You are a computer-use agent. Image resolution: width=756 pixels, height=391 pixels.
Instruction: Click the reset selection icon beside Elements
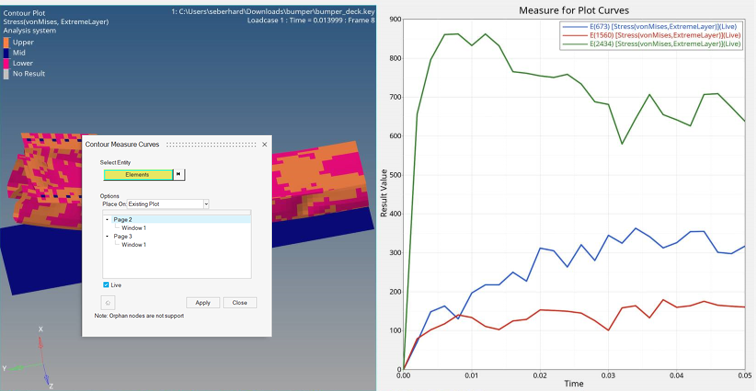pos(179,175)
